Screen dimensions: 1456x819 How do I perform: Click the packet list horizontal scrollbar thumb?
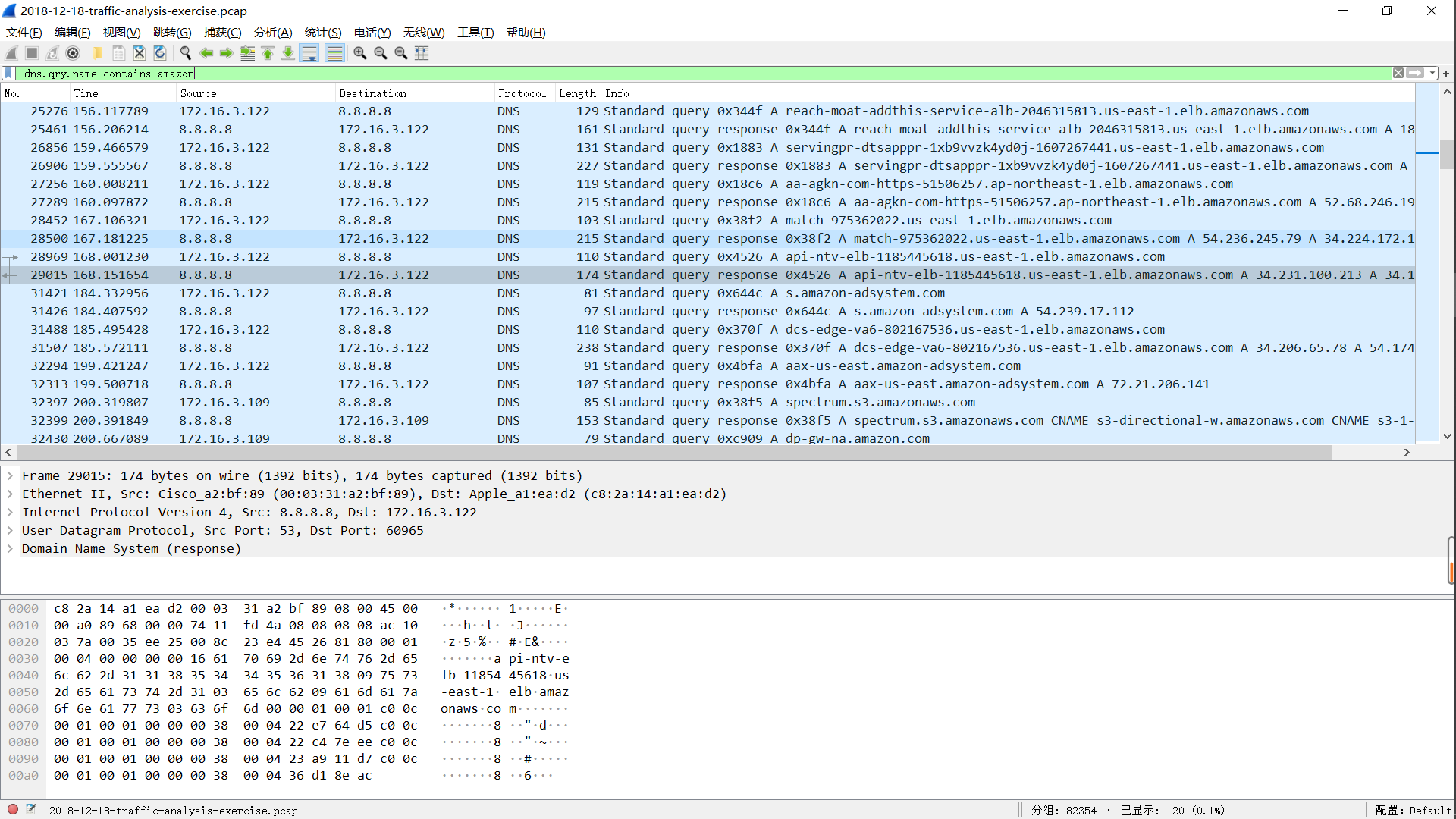point(673,452)
